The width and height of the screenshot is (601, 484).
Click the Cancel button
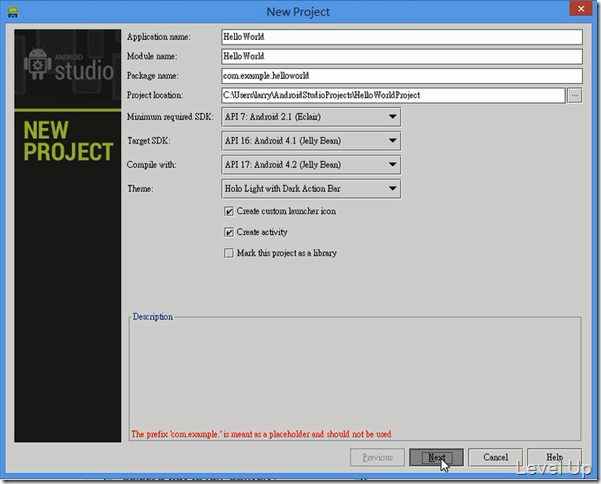(x=495, y=457)
